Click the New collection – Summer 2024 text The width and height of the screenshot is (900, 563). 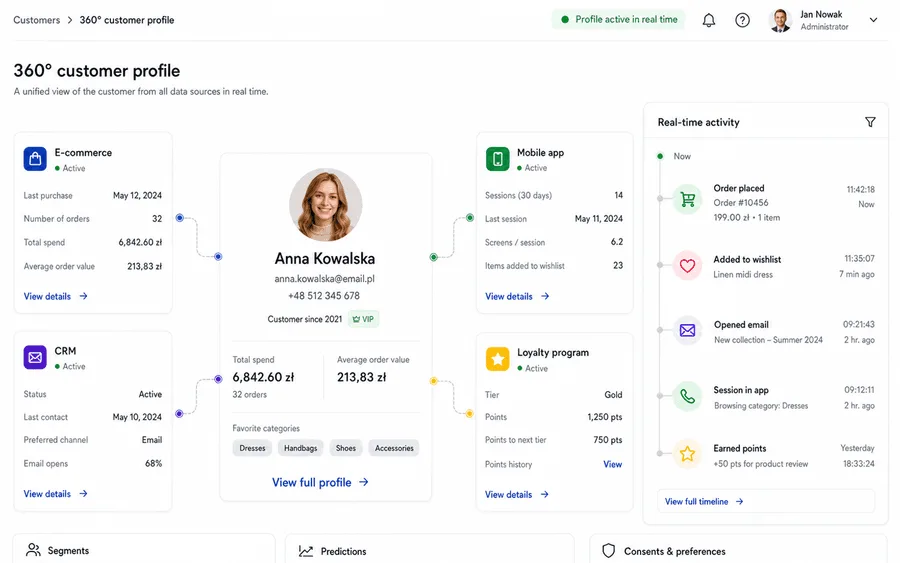pos(768,340)
